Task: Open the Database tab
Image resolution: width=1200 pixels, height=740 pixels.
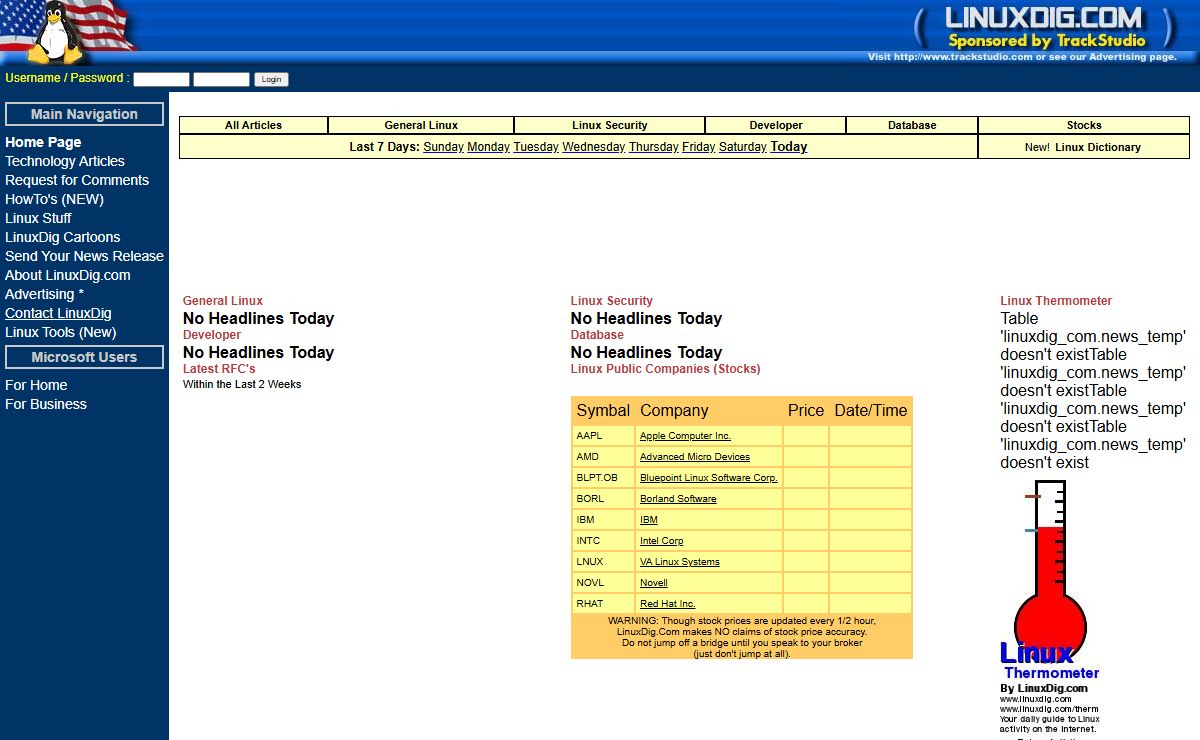Action: 912,125
